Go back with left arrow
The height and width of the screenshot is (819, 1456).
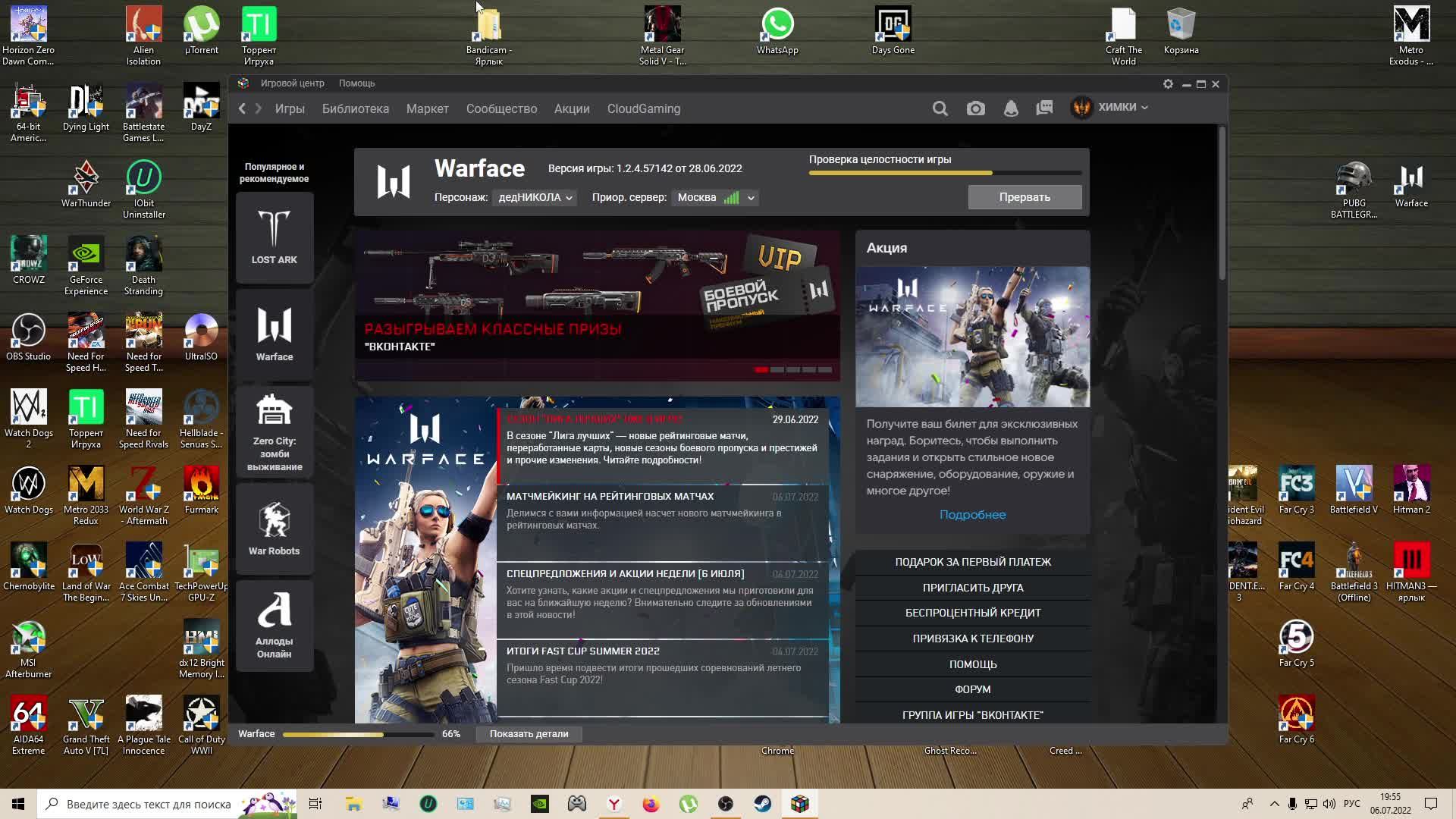[x=242, y=108]
